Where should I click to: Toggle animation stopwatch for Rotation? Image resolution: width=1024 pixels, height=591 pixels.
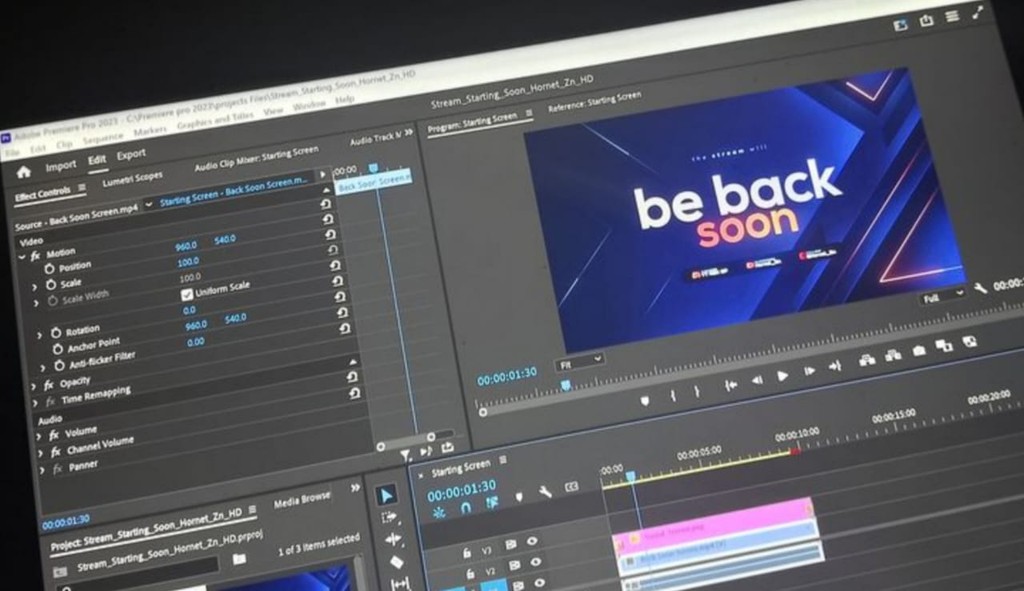point(56,333)
